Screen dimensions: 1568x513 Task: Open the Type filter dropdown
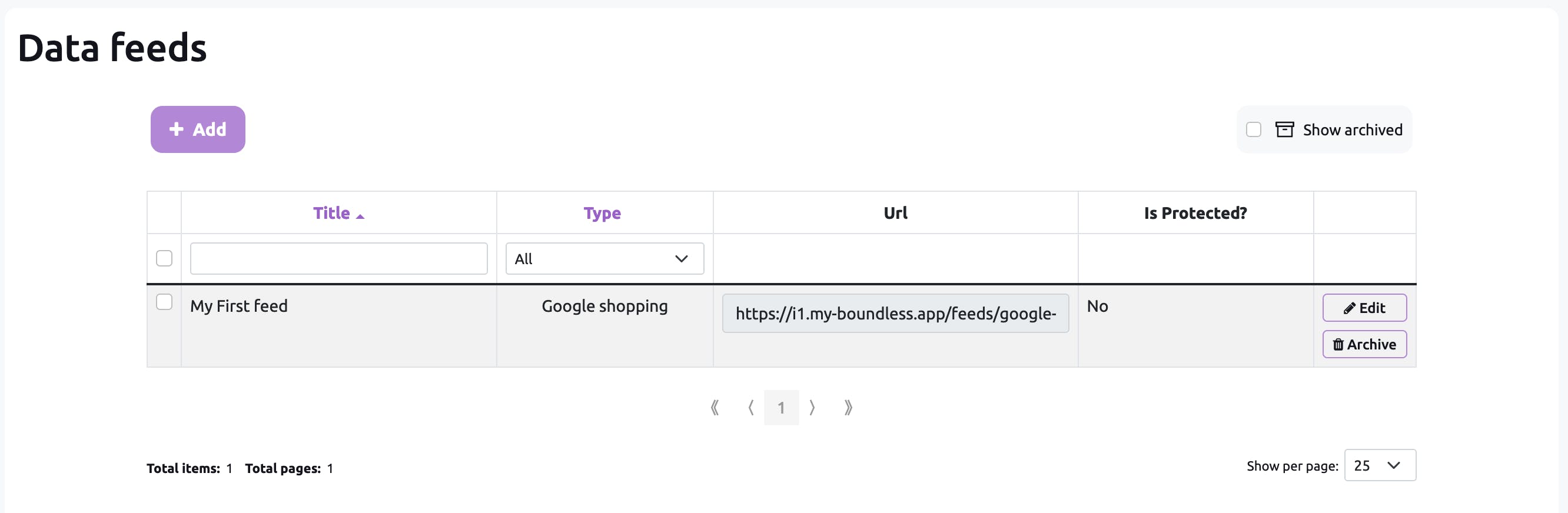tap(604, 259)
